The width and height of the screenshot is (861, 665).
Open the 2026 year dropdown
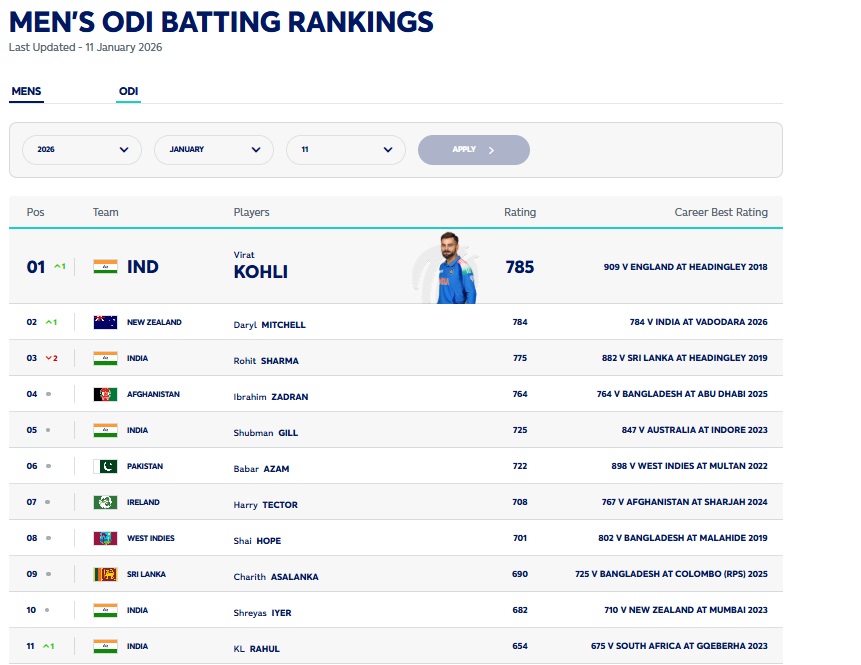pos(82,150)
